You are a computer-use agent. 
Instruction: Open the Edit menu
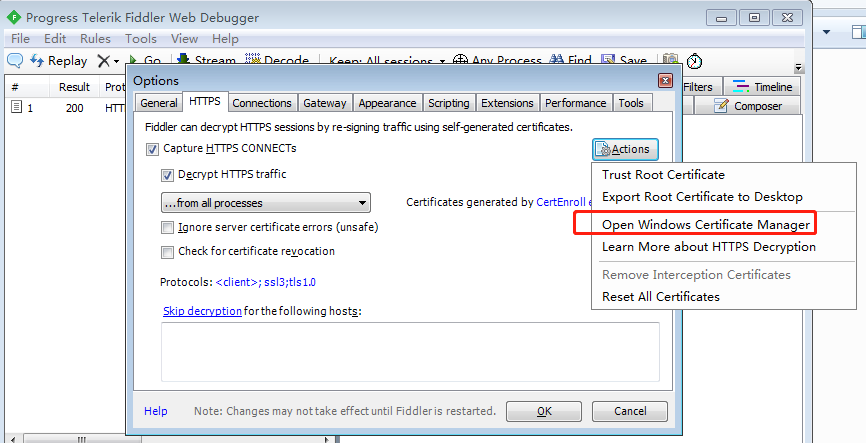(55, 39)
